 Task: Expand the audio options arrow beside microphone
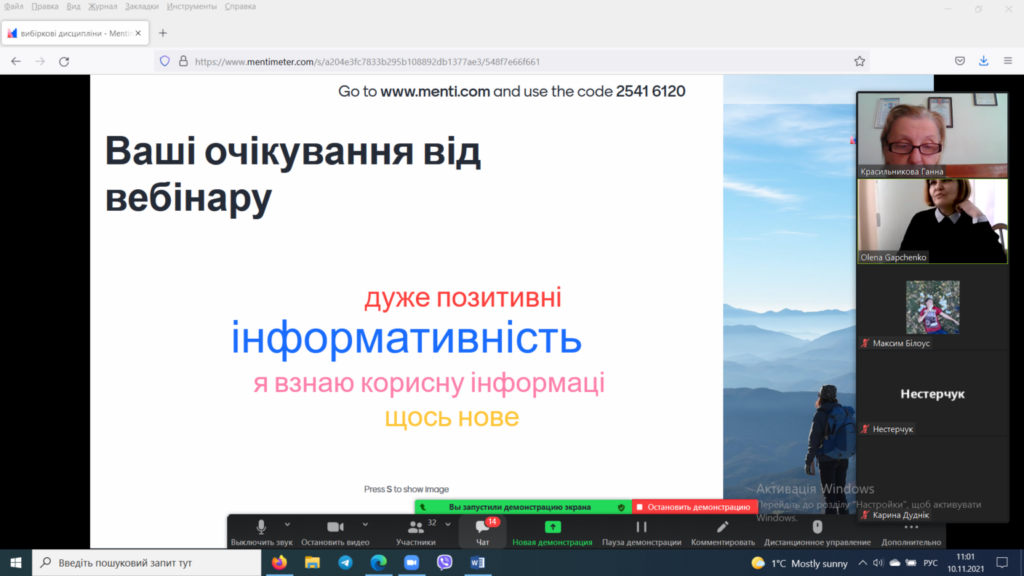pyautogui.click(x=288, y=524)
